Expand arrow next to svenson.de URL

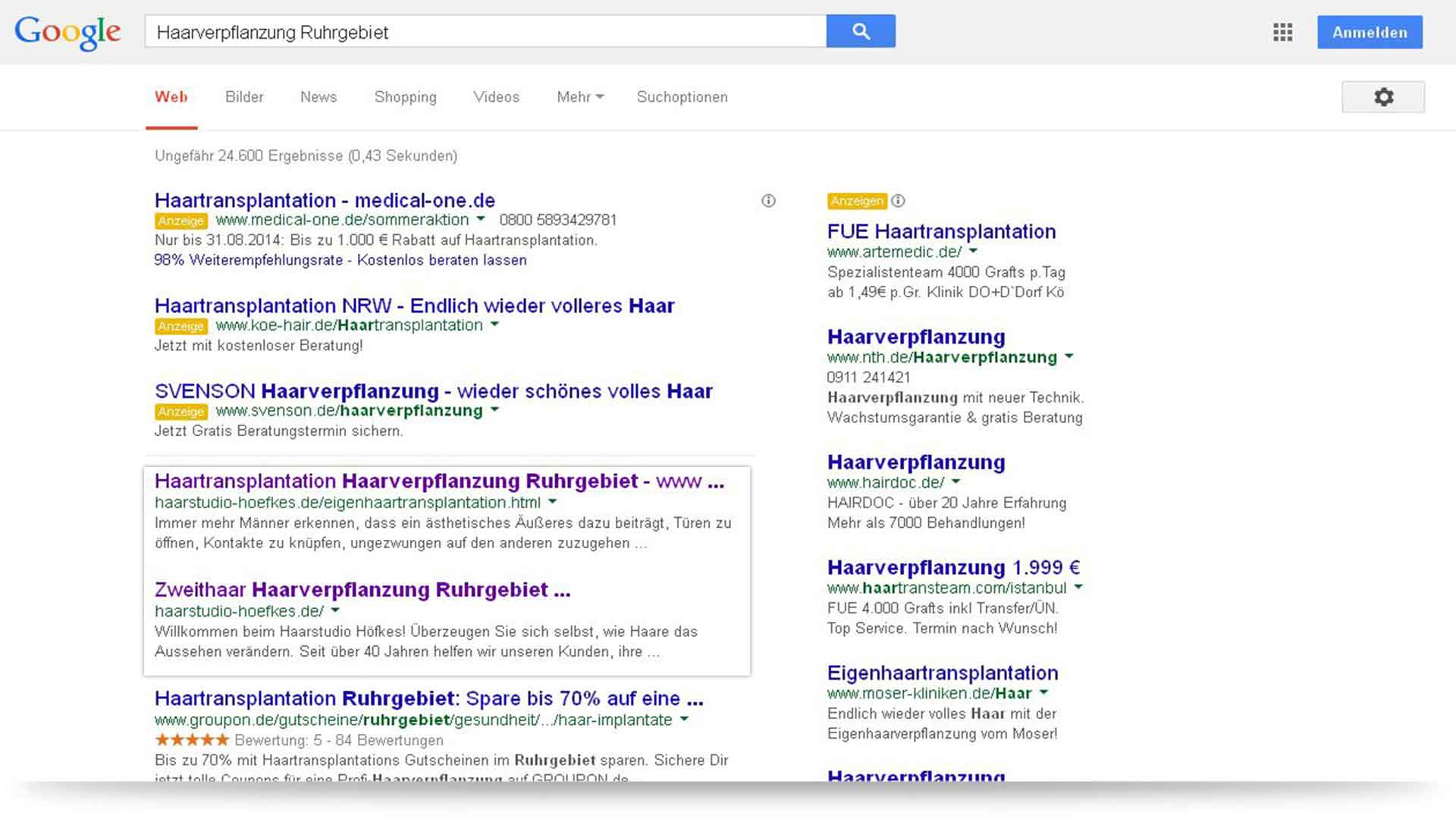pyautogui.click(x=494, y=410)
